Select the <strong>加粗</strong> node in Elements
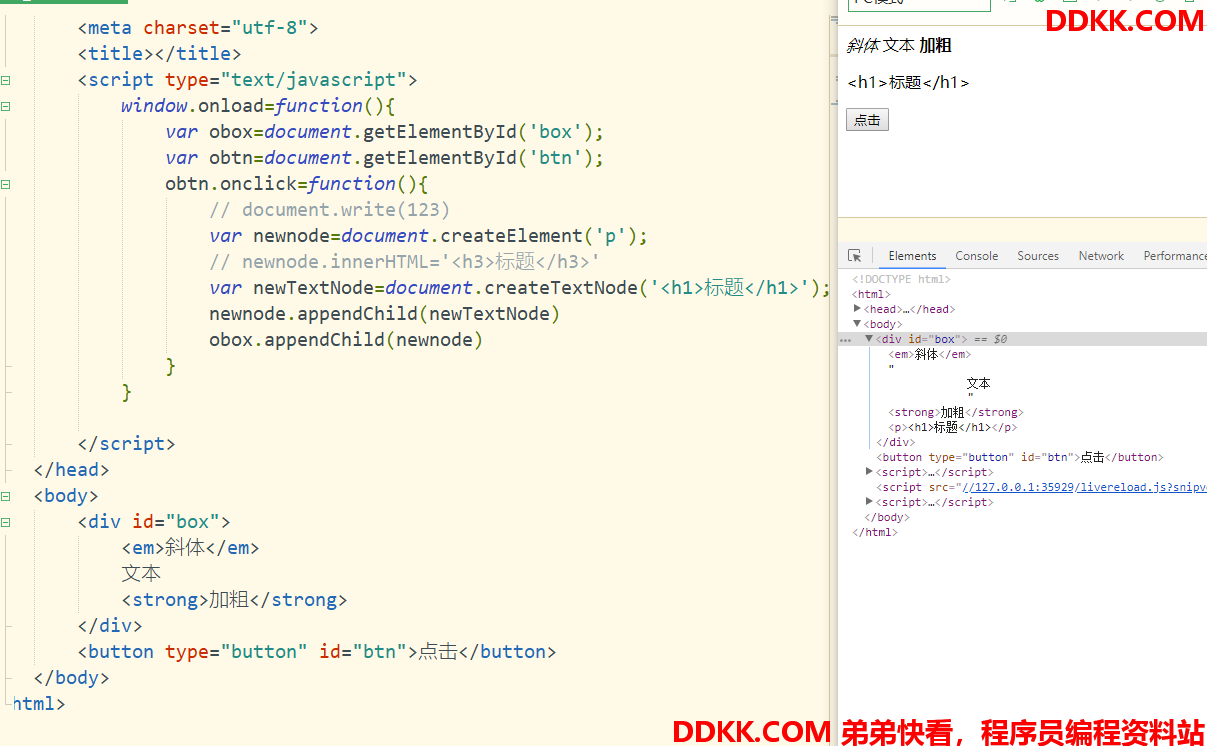Viewport: 1207px width, 746px height. (x=955, y=412)
